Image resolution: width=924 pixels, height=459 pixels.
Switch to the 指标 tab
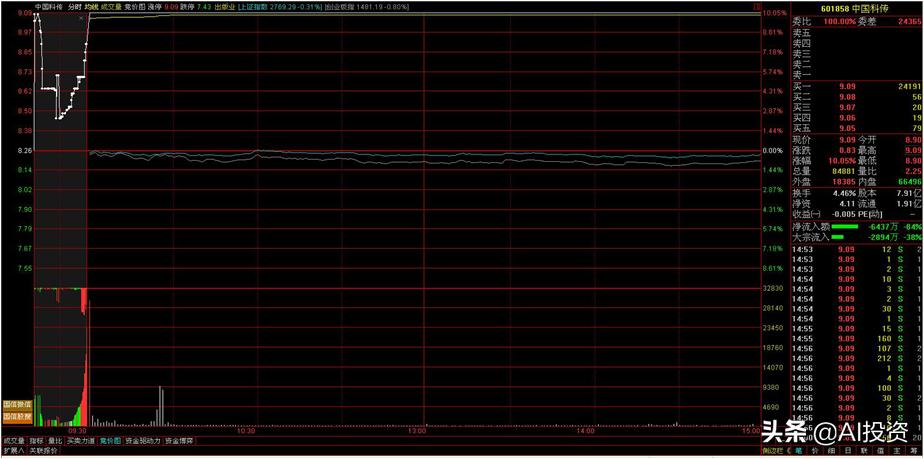37,440
